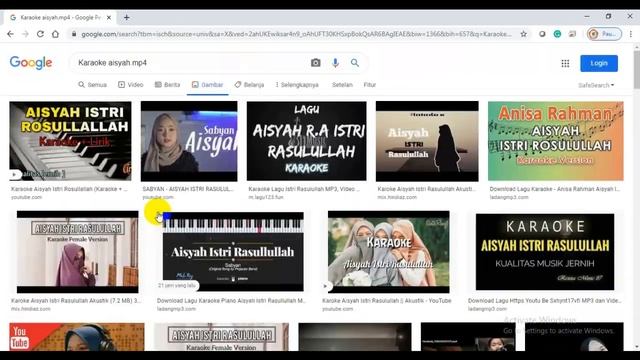640x360 pixels.
Task: Open the 'Karoke Aisyah Istri Rasulullah || Akustik - YouTube' caption
Action: 387,300
